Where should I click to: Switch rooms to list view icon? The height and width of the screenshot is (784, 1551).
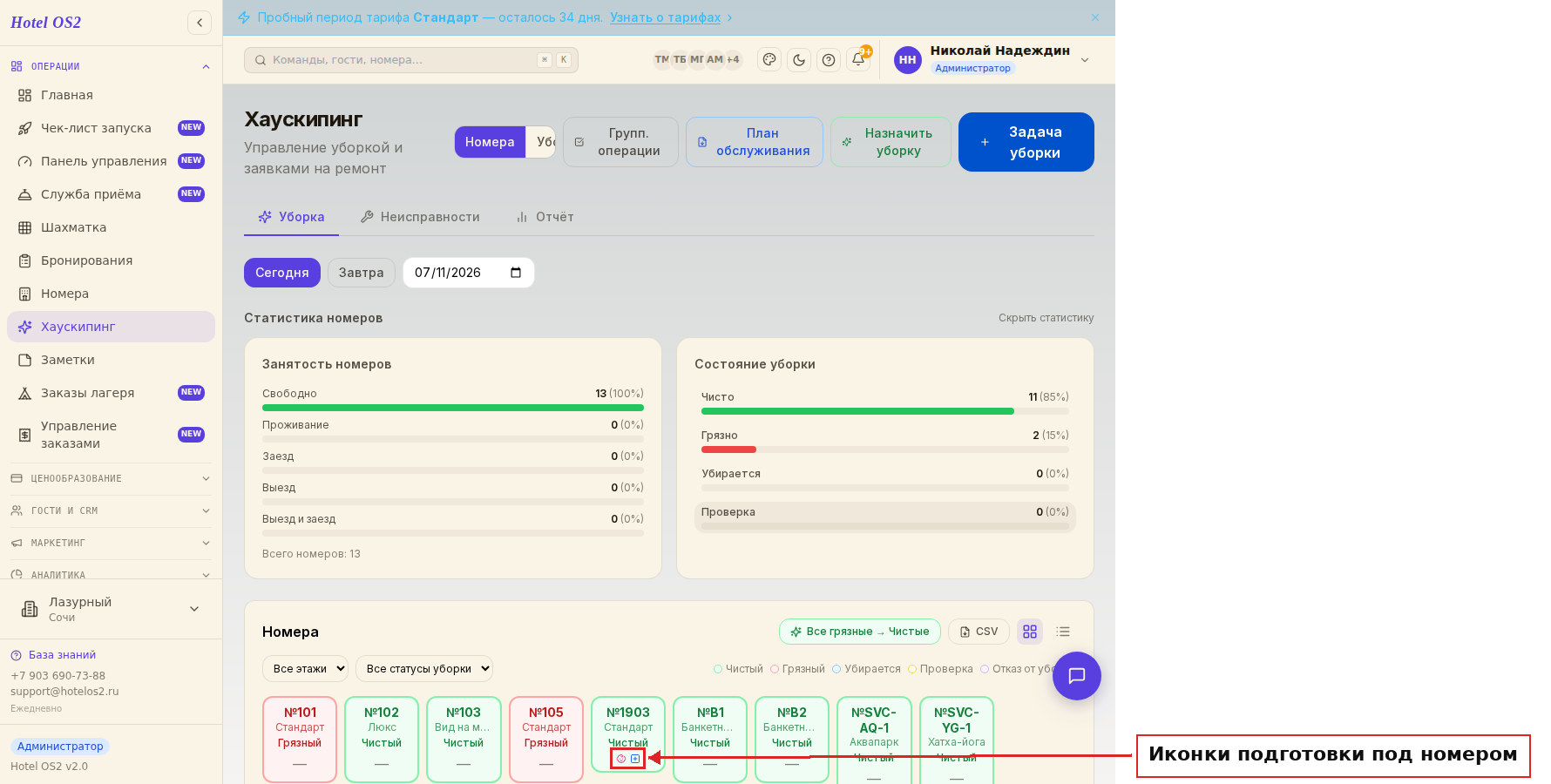click(1063, 632)
